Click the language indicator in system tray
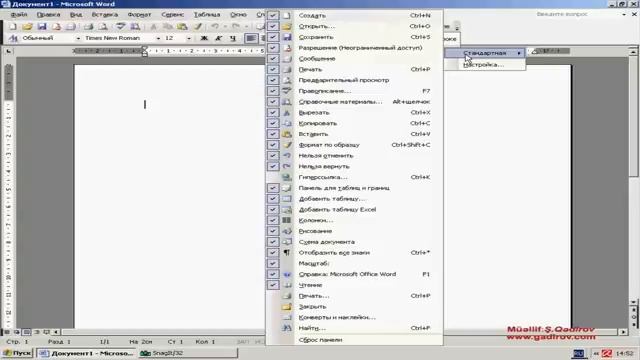Viewport: 640px width, 360px height. pos(578,353)
